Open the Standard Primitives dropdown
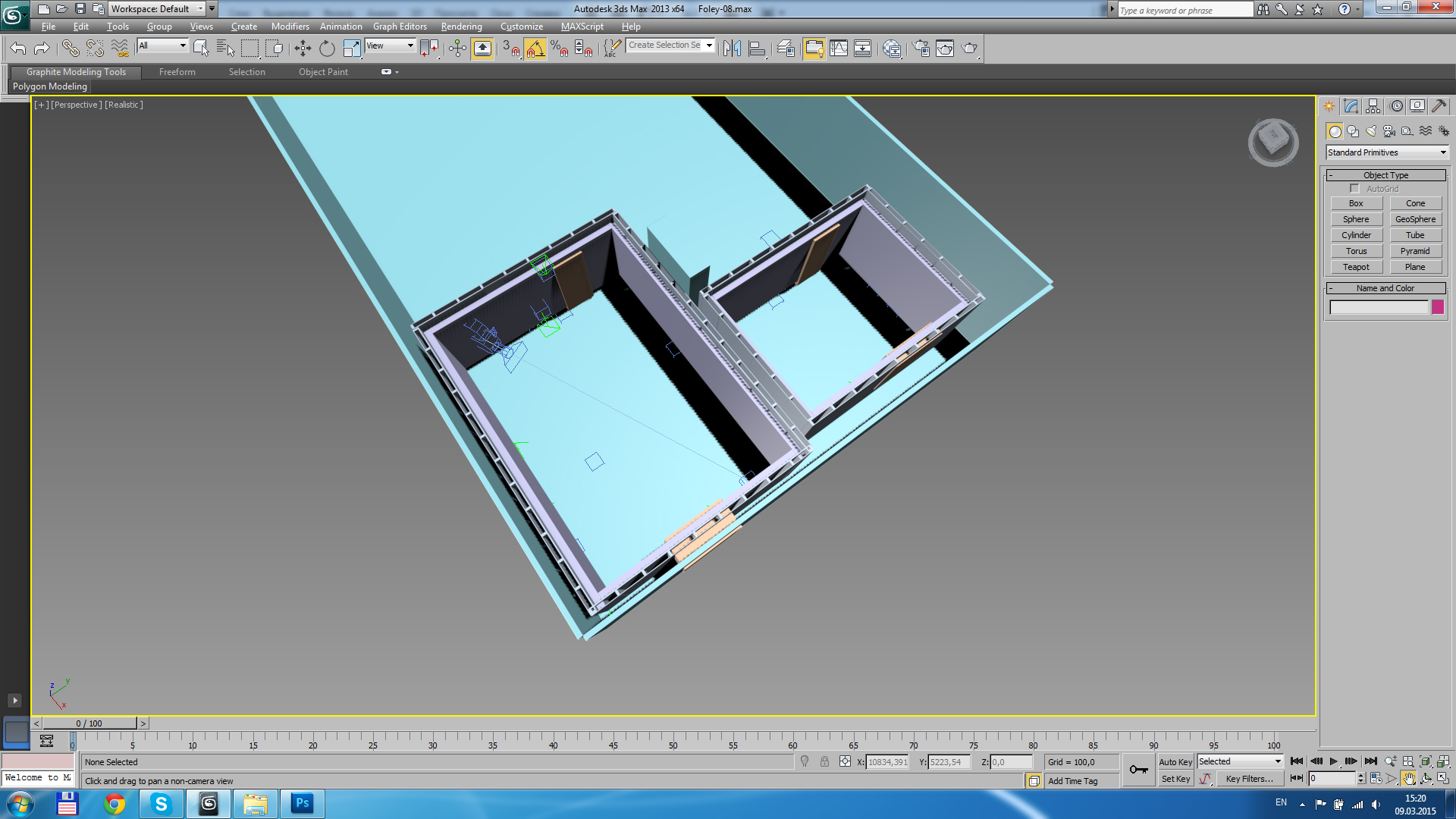 (1386, 152)
